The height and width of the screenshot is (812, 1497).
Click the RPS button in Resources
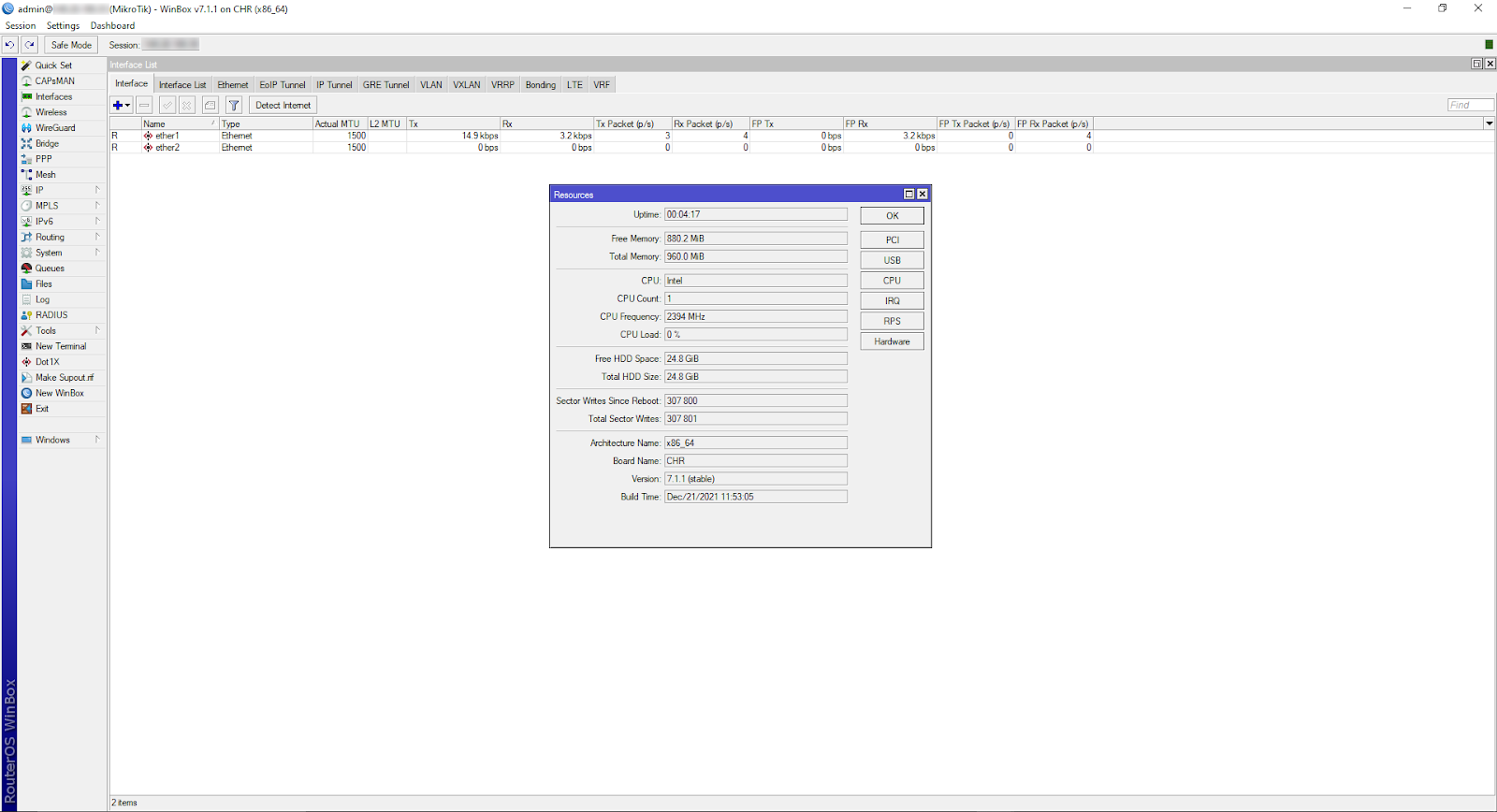coord(892,321)
